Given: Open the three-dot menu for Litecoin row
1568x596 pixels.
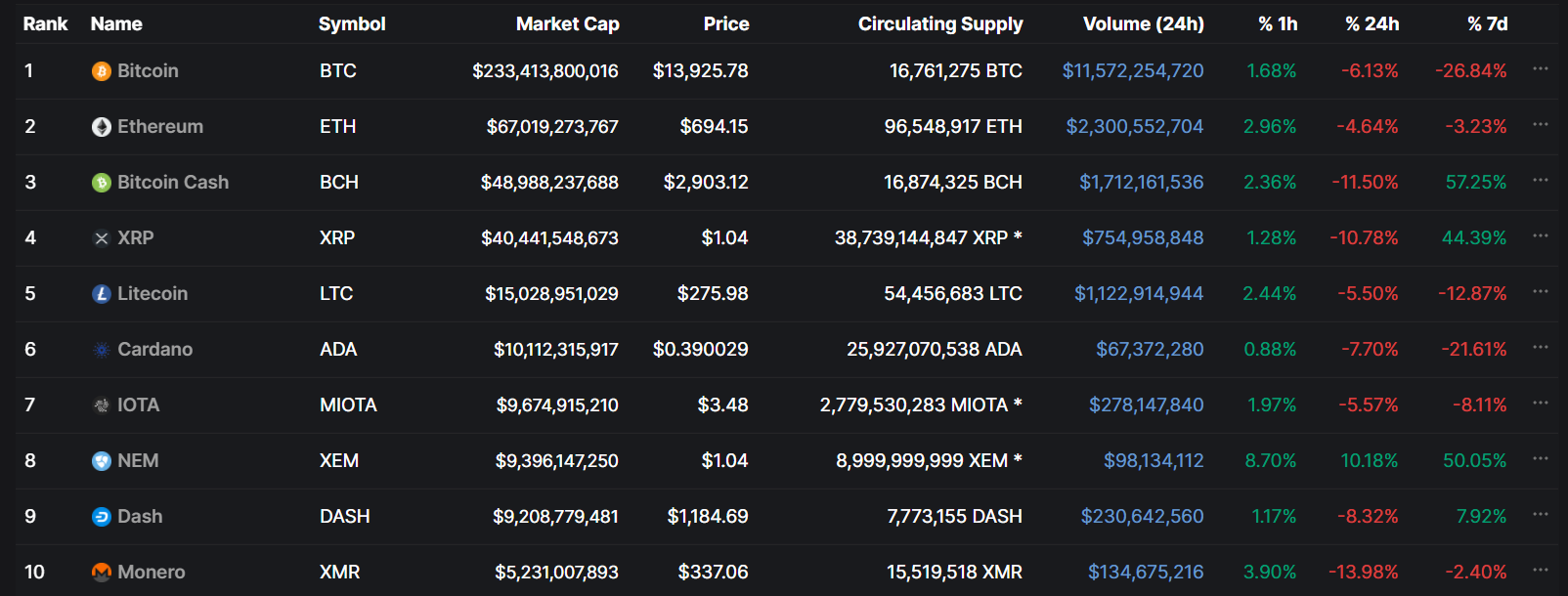Looking at the screenshot, I should coord(1541,291).
